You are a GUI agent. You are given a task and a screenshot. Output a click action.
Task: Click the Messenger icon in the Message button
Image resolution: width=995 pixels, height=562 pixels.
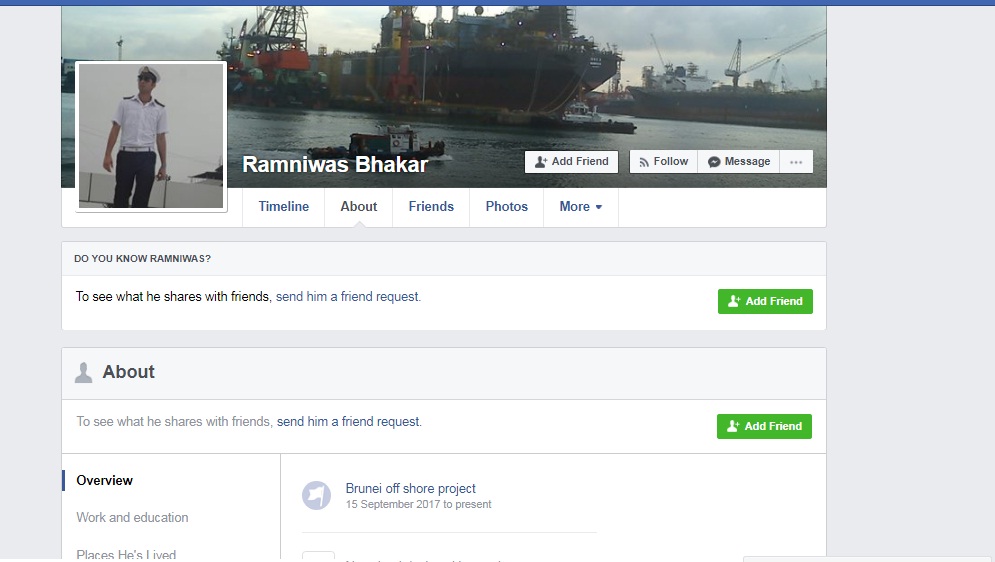click(714, 162)
